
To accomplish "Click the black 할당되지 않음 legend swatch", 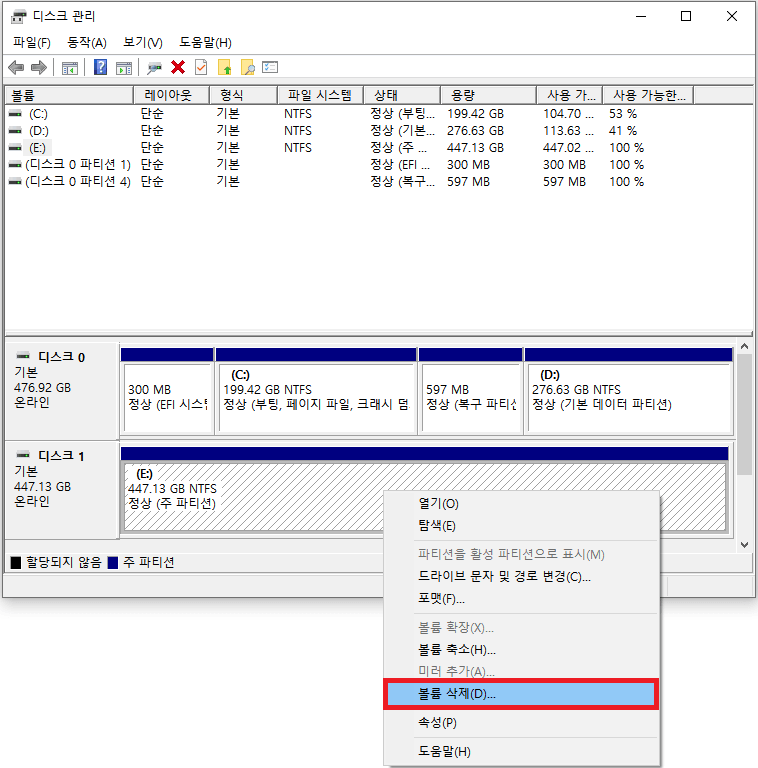I will pos(16,562).
